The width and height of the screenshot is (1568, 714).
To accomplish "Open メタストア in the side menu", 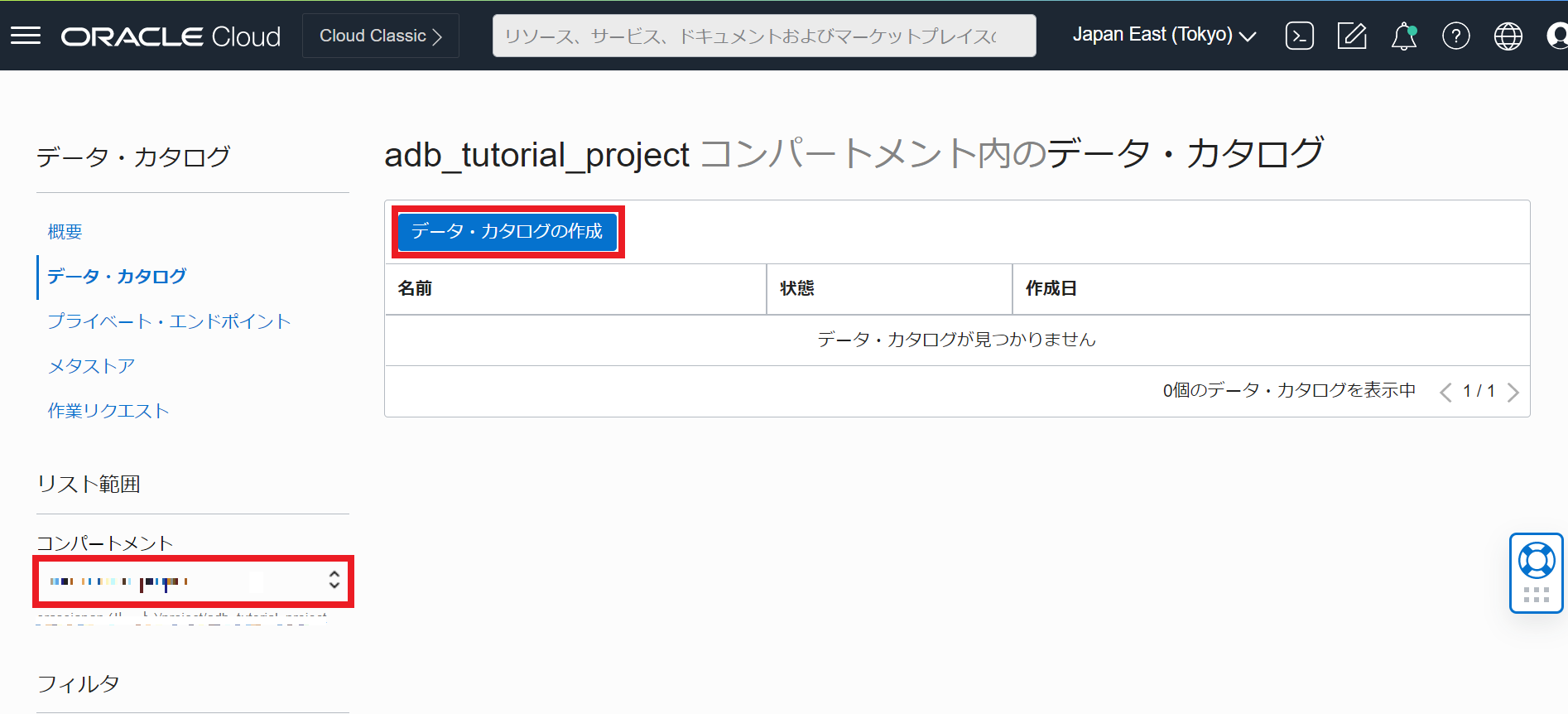I will (91, 366).
